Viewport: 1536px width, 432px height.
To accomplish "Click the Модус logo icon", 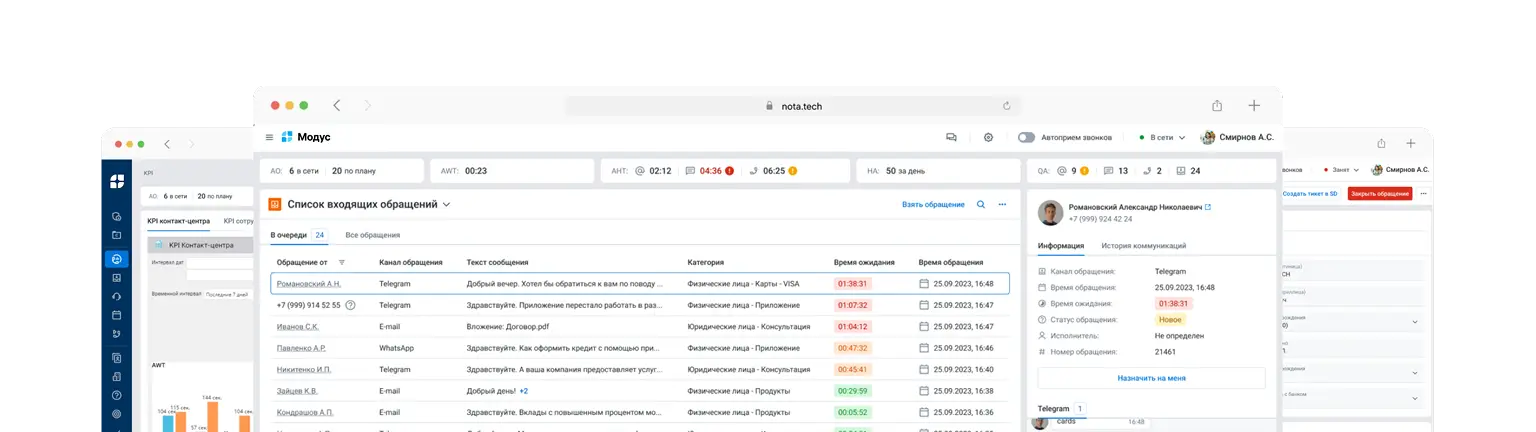I will coord(287,137).
